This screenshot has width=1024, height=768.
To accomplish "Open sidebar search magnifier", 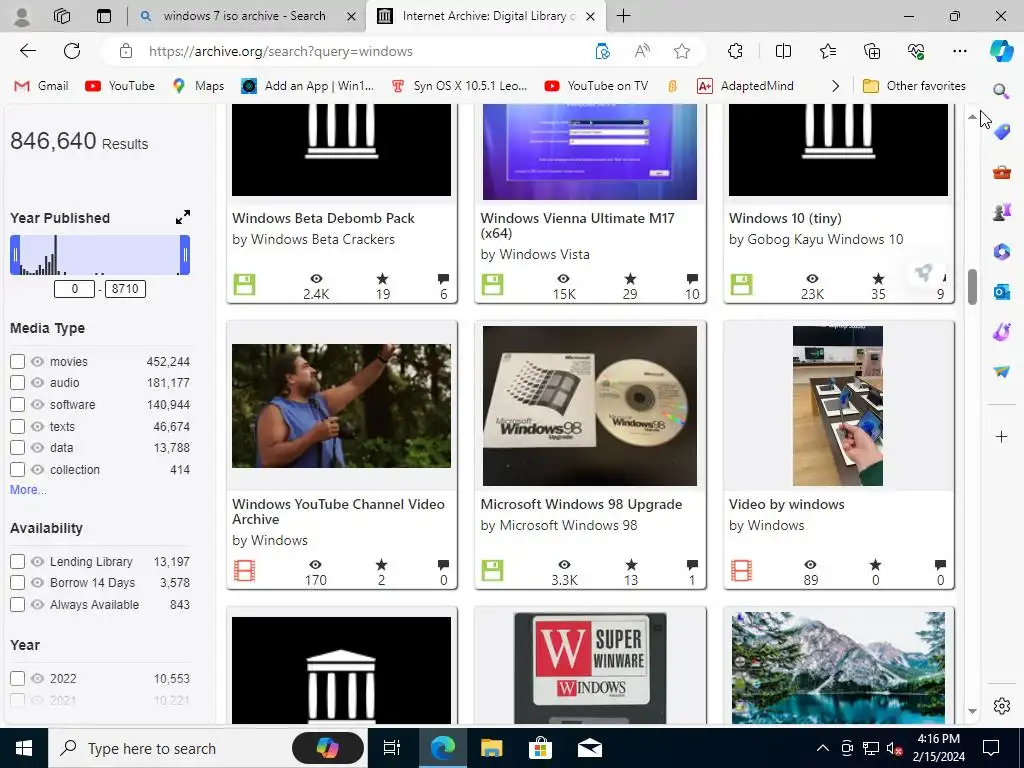I will tap(1001, 91).
